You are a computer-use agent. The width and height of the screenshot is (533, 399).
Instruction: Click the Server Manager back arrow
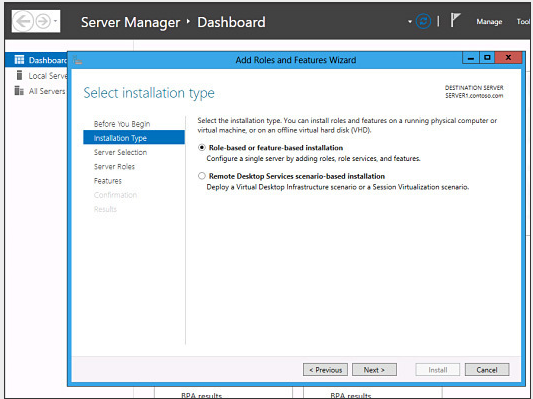tap(23, 21)
